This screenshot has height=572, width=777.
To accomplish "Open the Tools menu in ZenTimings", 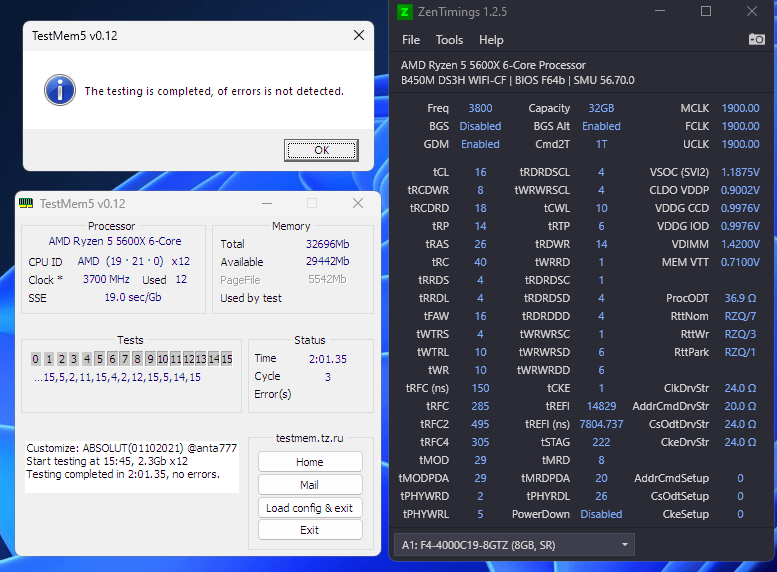I will (x=449, y=40).
